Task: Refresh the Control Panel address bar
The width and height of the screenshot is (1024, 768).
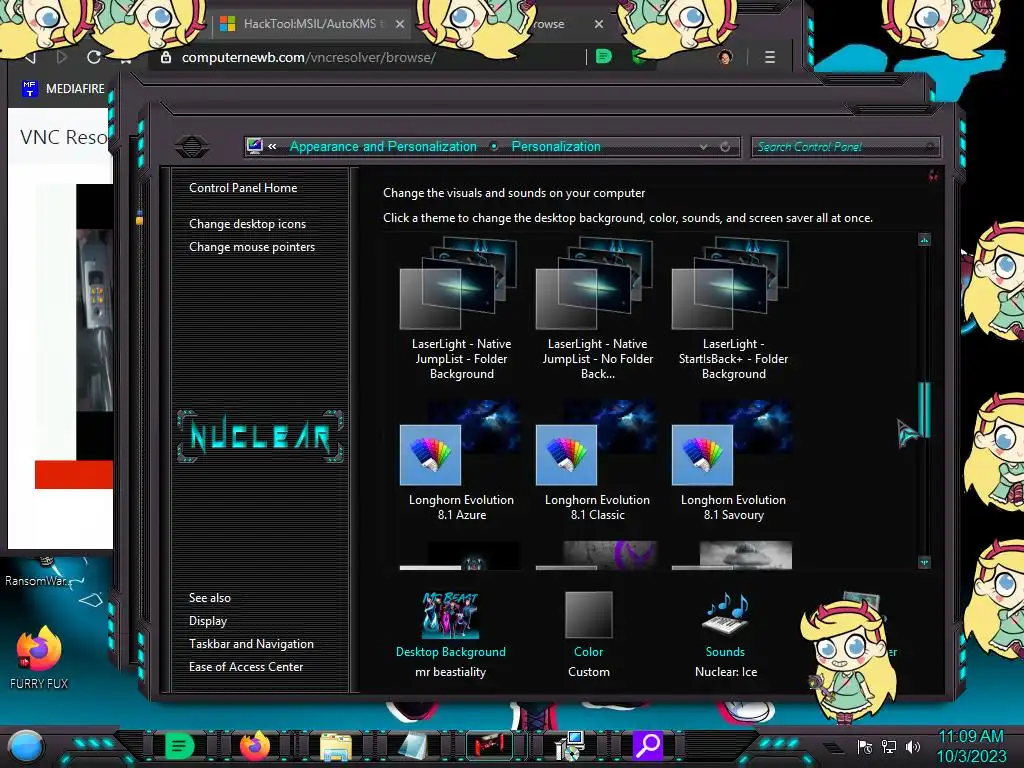Action: 725,147
